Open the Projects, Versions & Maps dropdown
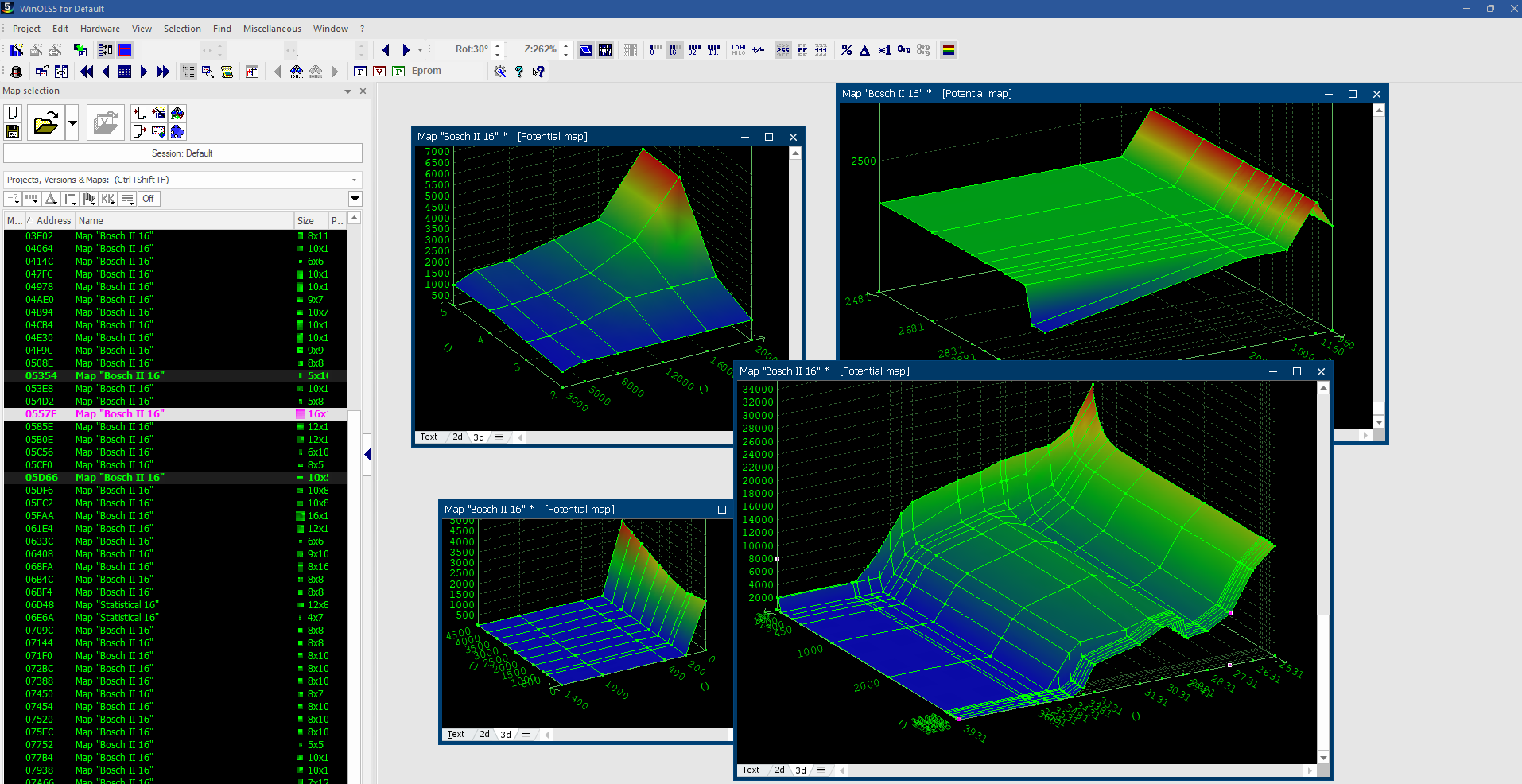This screenshot has width=1522, height=784. click(354, 180)
